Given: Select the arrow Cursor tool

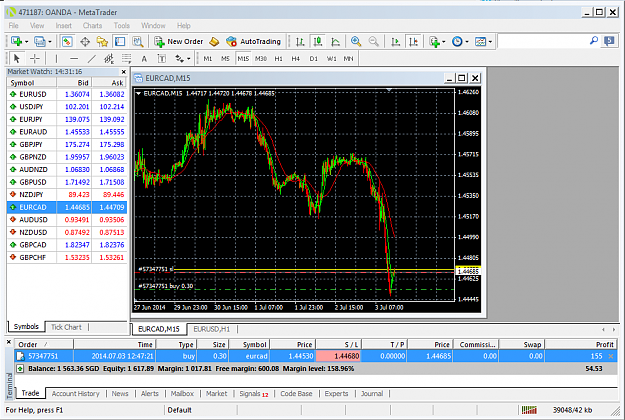Looking at the screenshot, I should [x=16, y=59].
